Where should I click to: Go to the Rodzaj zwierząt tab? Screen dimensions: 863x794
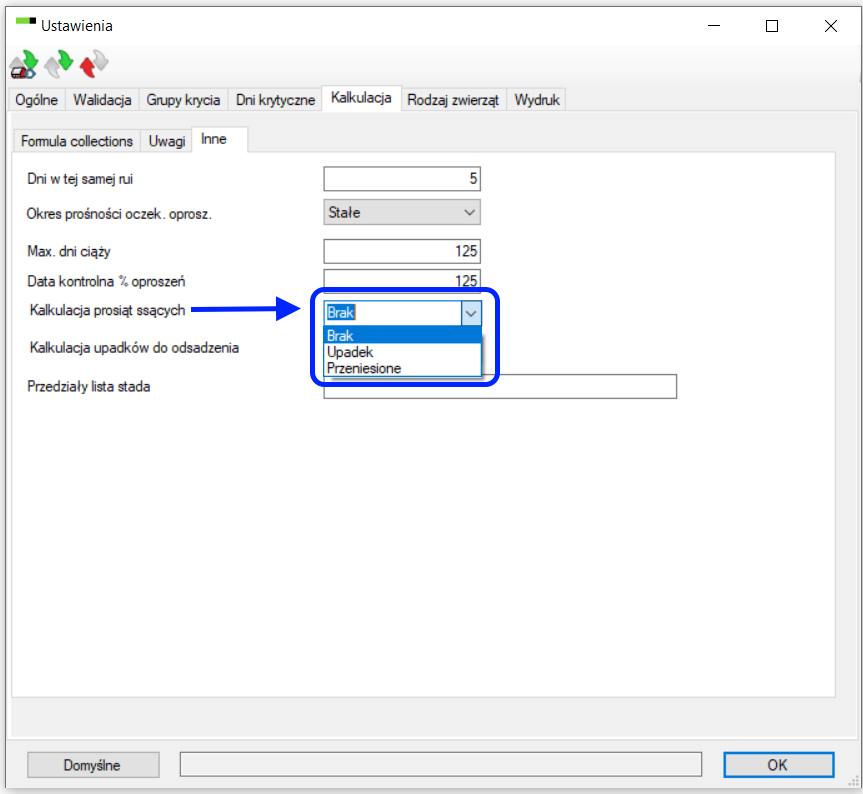(x=453, y=100)
